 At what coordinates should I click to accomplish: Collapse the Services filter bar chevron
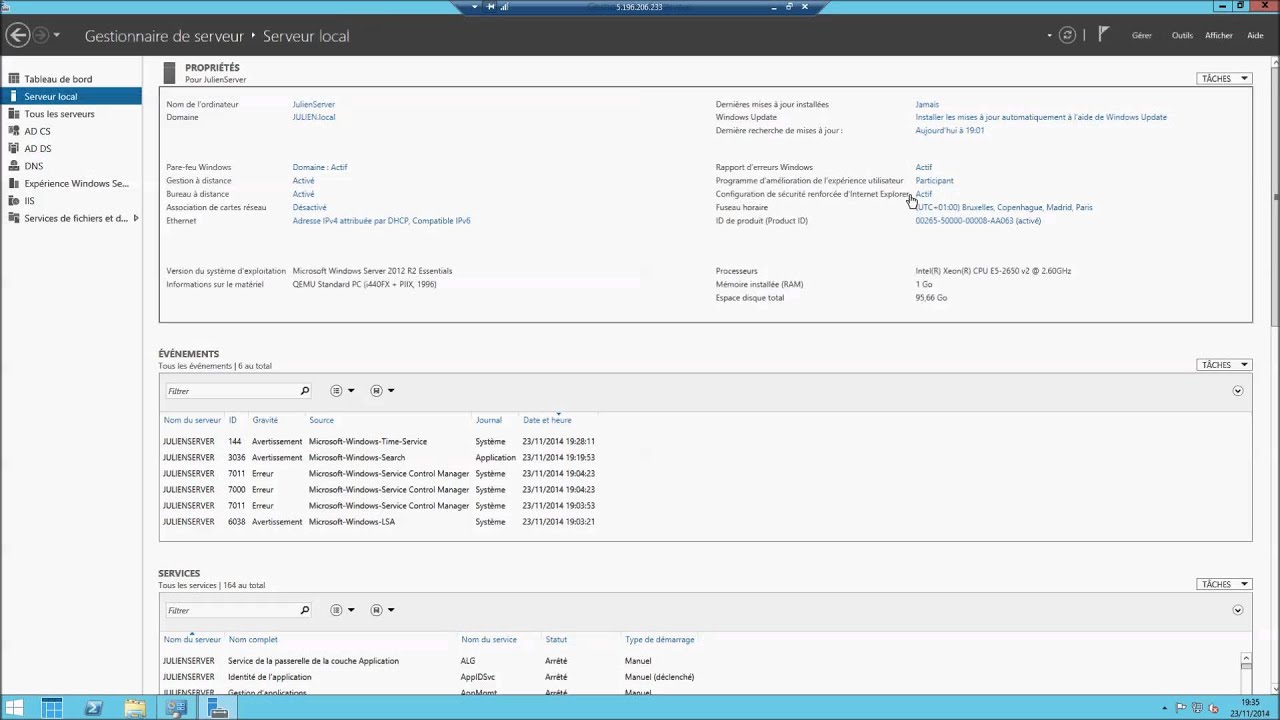point(1237,610)
